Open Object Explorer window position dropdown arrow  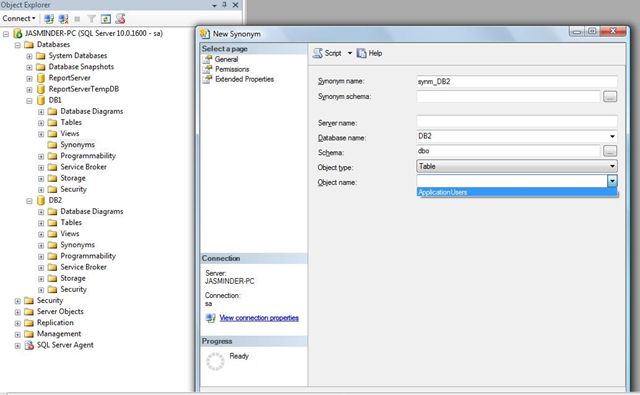(214, 6)
